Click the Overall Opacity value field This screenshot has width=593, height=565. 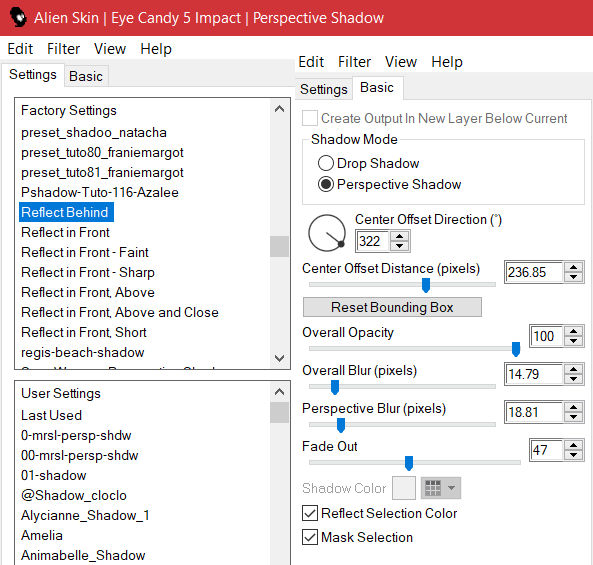click(x=546, y=336)
